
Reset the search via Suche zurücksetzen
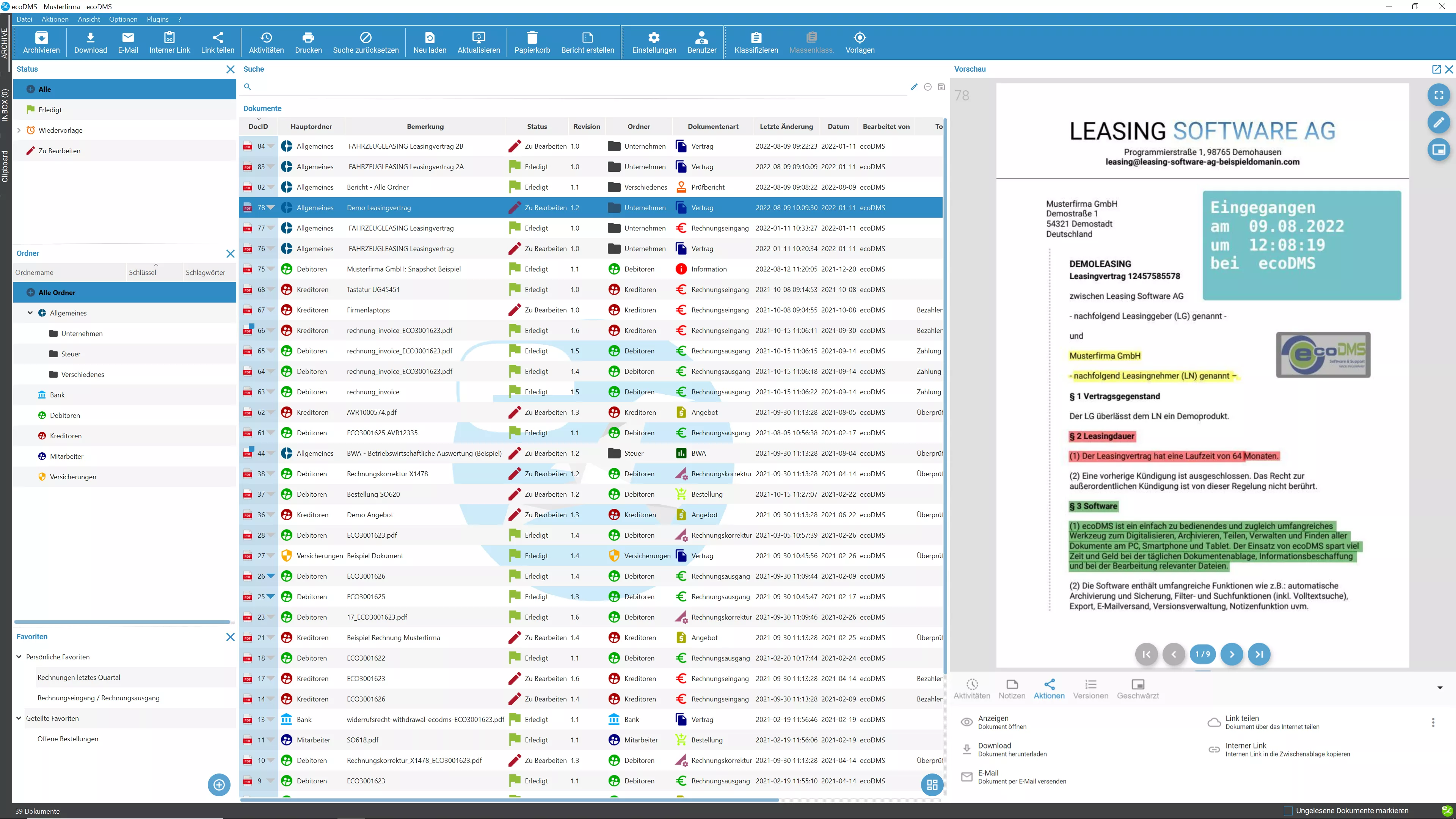pos(366,42)
